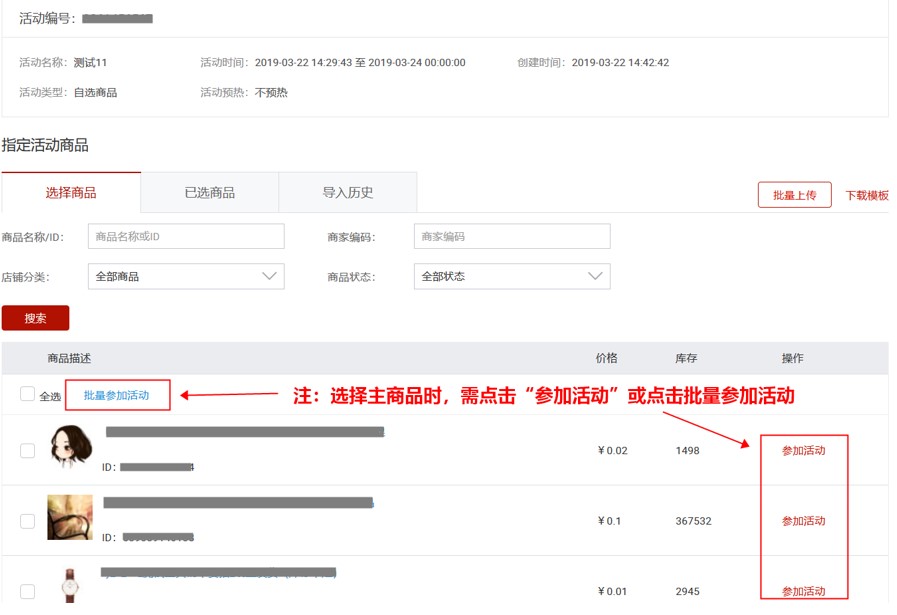Select the 选择商品 tab

(x=71, y=193)
